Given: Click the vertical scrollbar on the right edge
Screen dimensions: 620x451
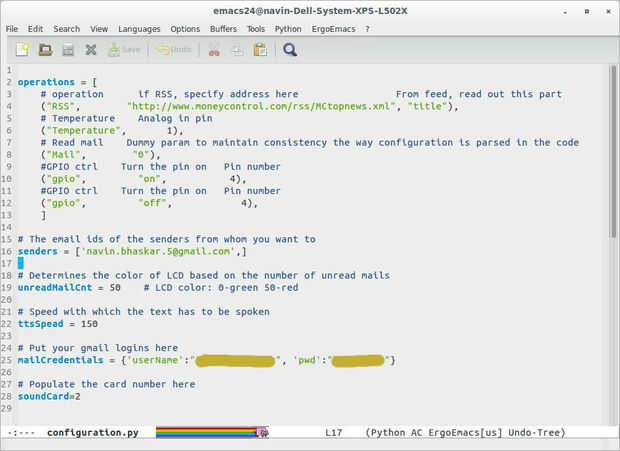Looking at the screenshot, I should coord(612,150).
